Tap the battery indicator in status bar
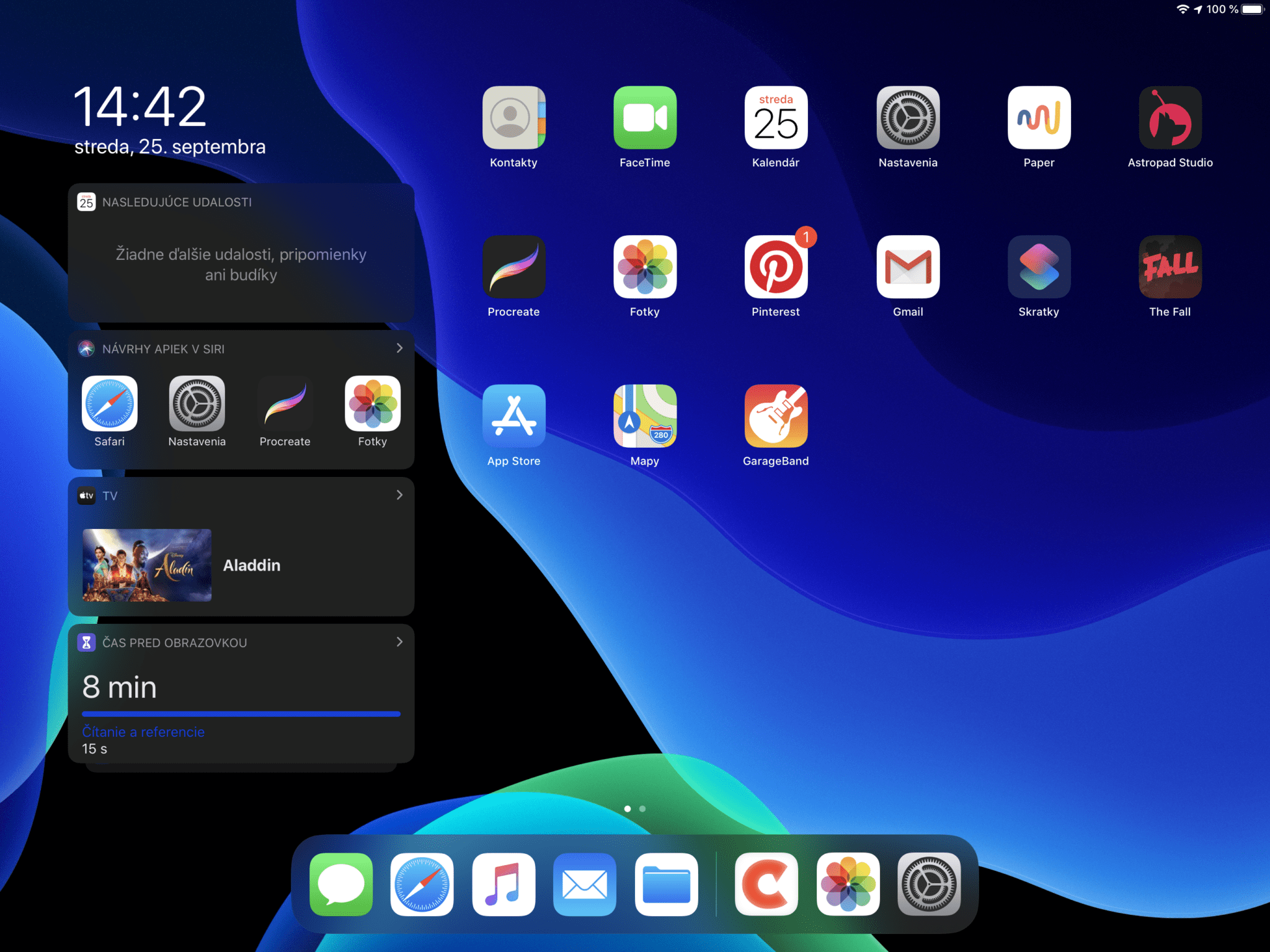 click(x=1252, y=9)
